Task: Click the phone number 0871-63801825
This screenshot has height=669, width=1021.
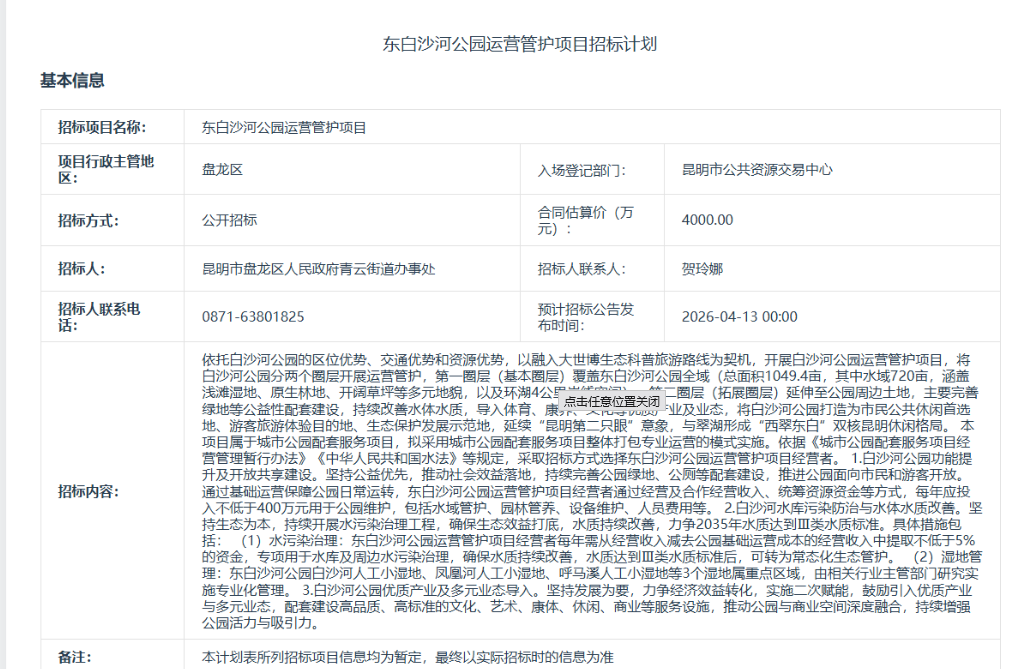Action: [253, 317]
